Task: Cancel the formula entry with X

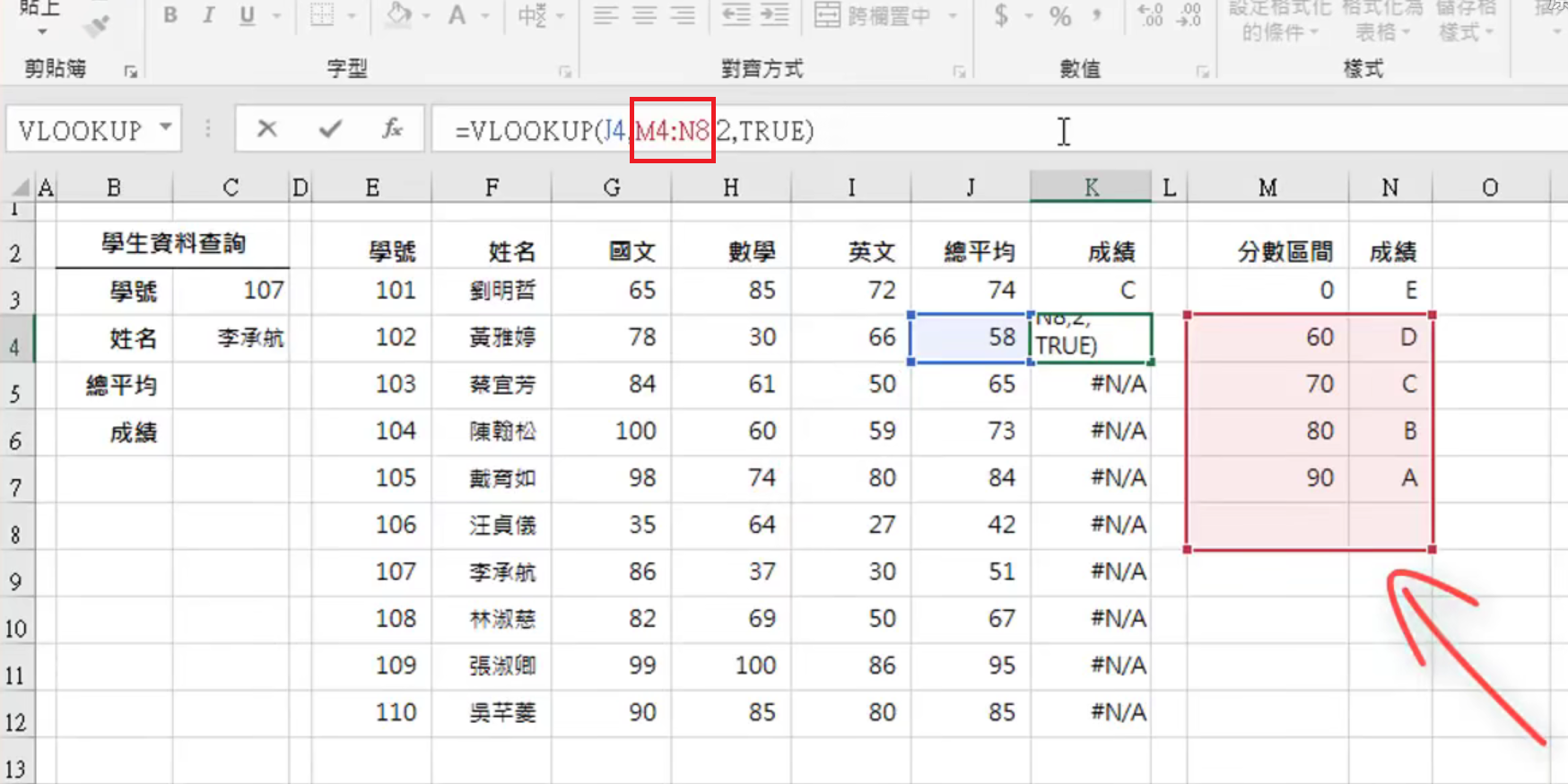Action: (x=266, y=129)
